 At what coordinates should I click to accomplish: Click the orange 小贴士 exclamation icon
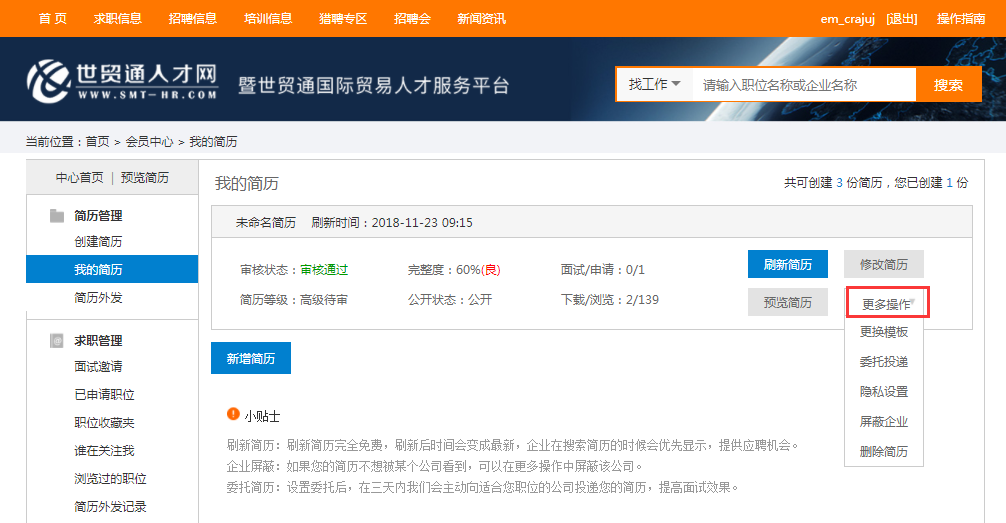tap(233, 414)
